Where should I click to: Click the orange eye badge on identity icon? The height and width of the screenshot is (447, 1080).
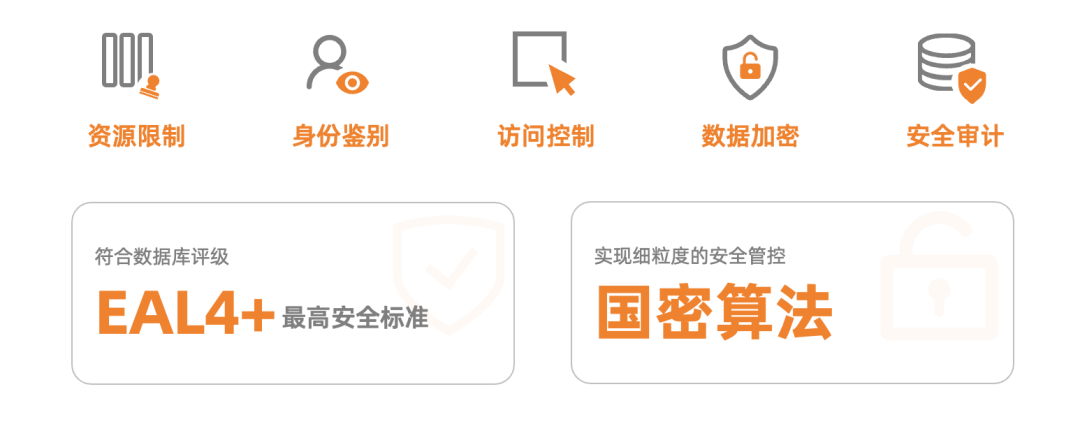click(353, 83)
